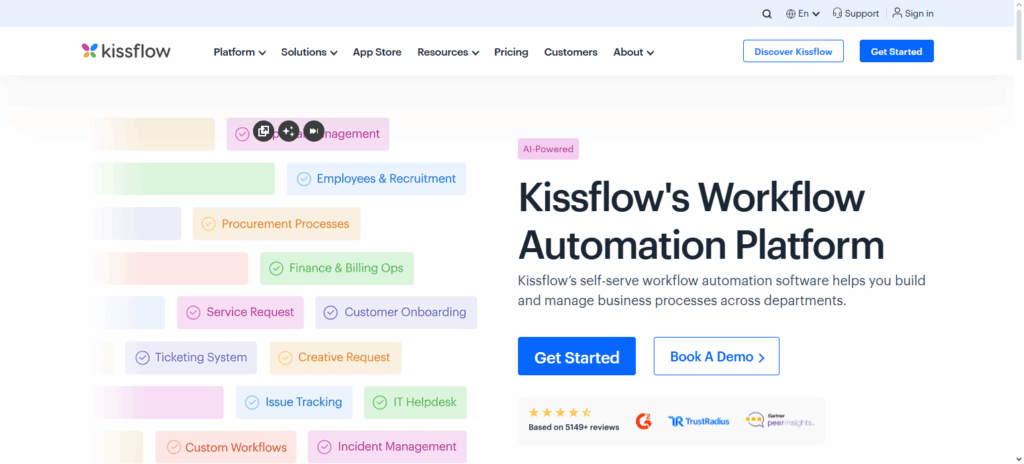1024x464 pixels.
Task: Click the Kissflow's Workflow Automation Platform heading
Action: [x=701, y=221]
